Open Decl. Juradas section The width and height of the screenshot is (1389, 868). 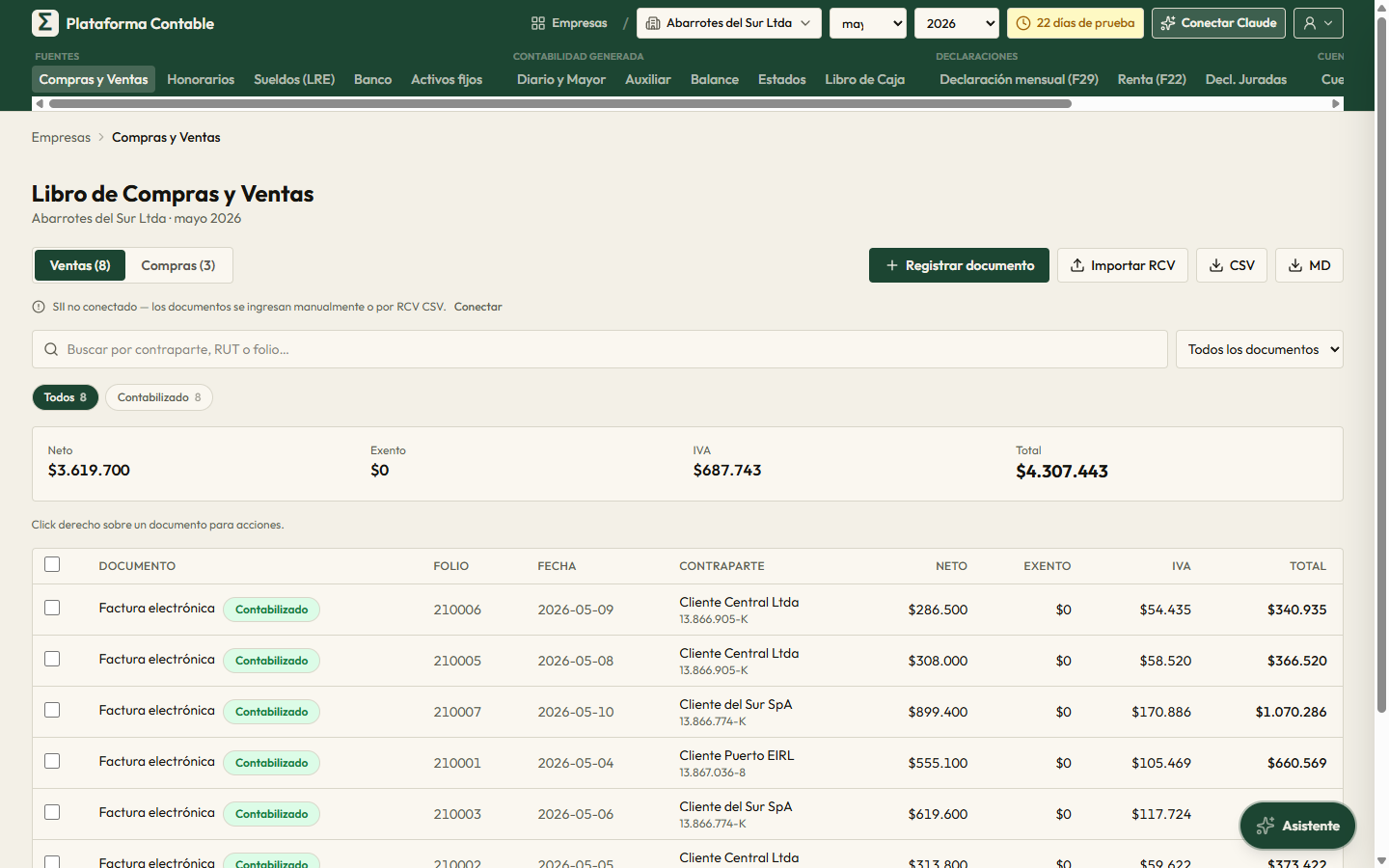pyautogui.click(x=1246, y=79)
